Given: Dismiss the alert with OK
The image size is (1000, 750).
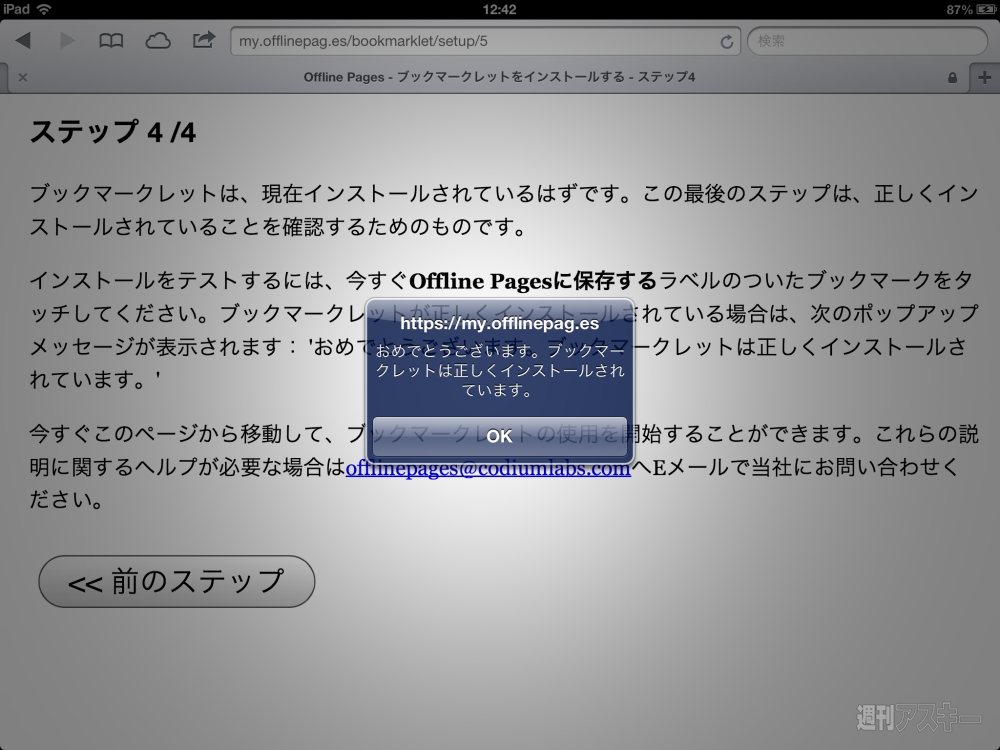Looking at the screenshot, I should (499, 436).
